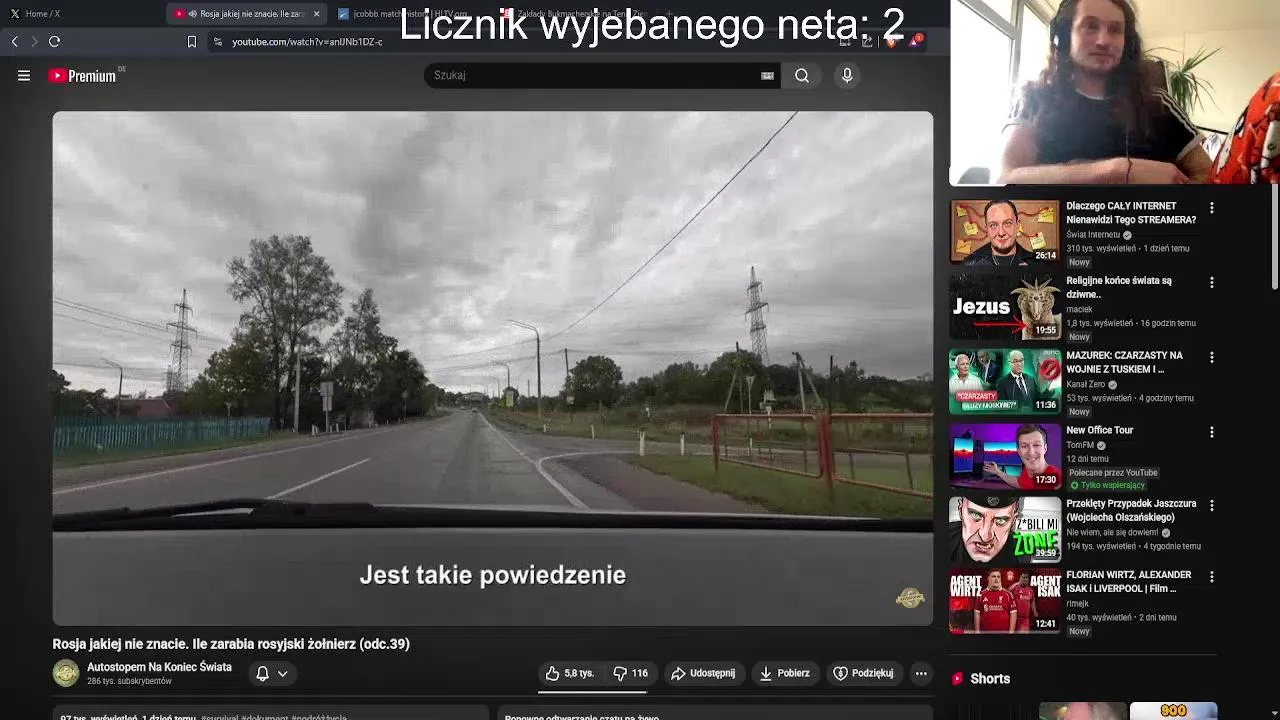Expand the notification bell subscription dropdown
The image size is (1280, 720).
tap(272, 673)
